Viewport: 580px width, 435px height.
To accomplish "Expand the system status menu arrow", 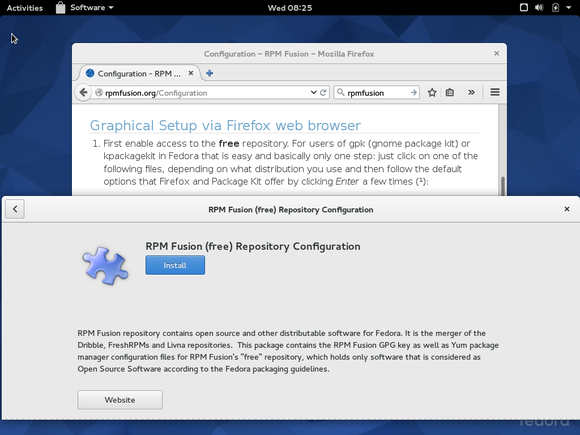I will point(569,7).
